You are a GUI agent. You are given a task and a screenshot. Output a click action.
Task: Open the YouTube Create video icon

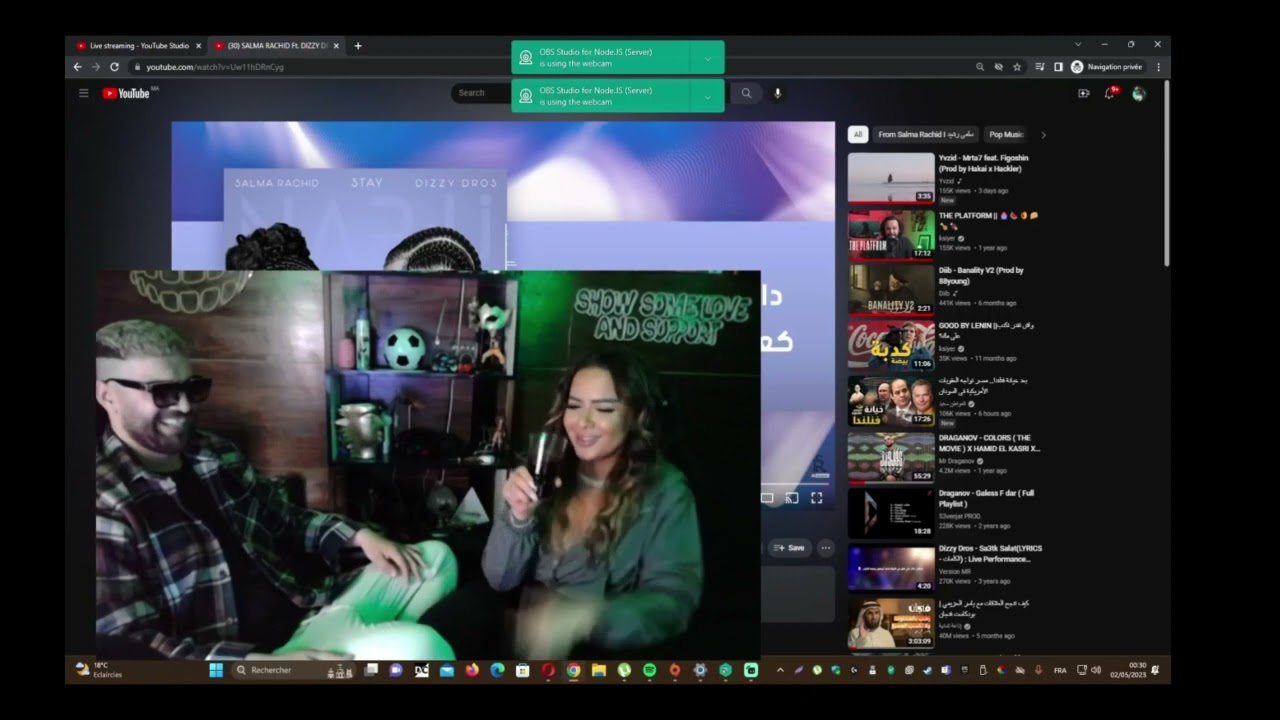(x=1083, y=93)
